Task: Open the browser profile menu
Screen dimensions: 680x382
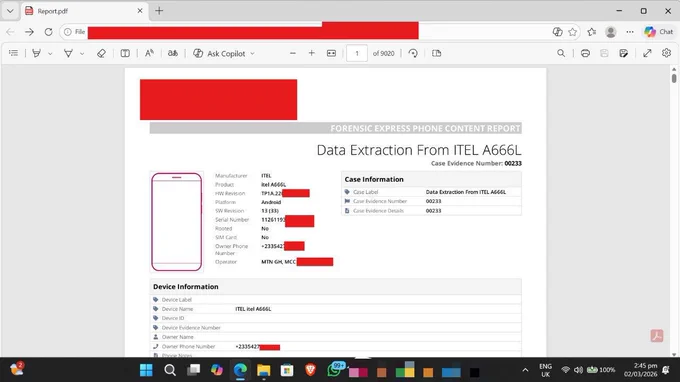Action: [611, 32]
